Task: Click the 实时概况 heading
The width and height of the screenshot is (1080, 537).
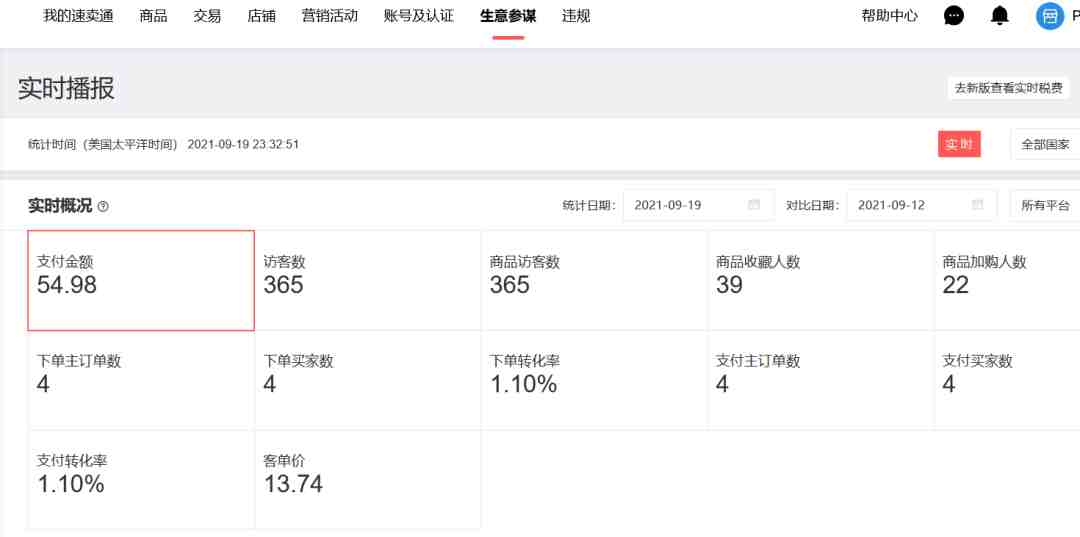Action: click(60, 205)
